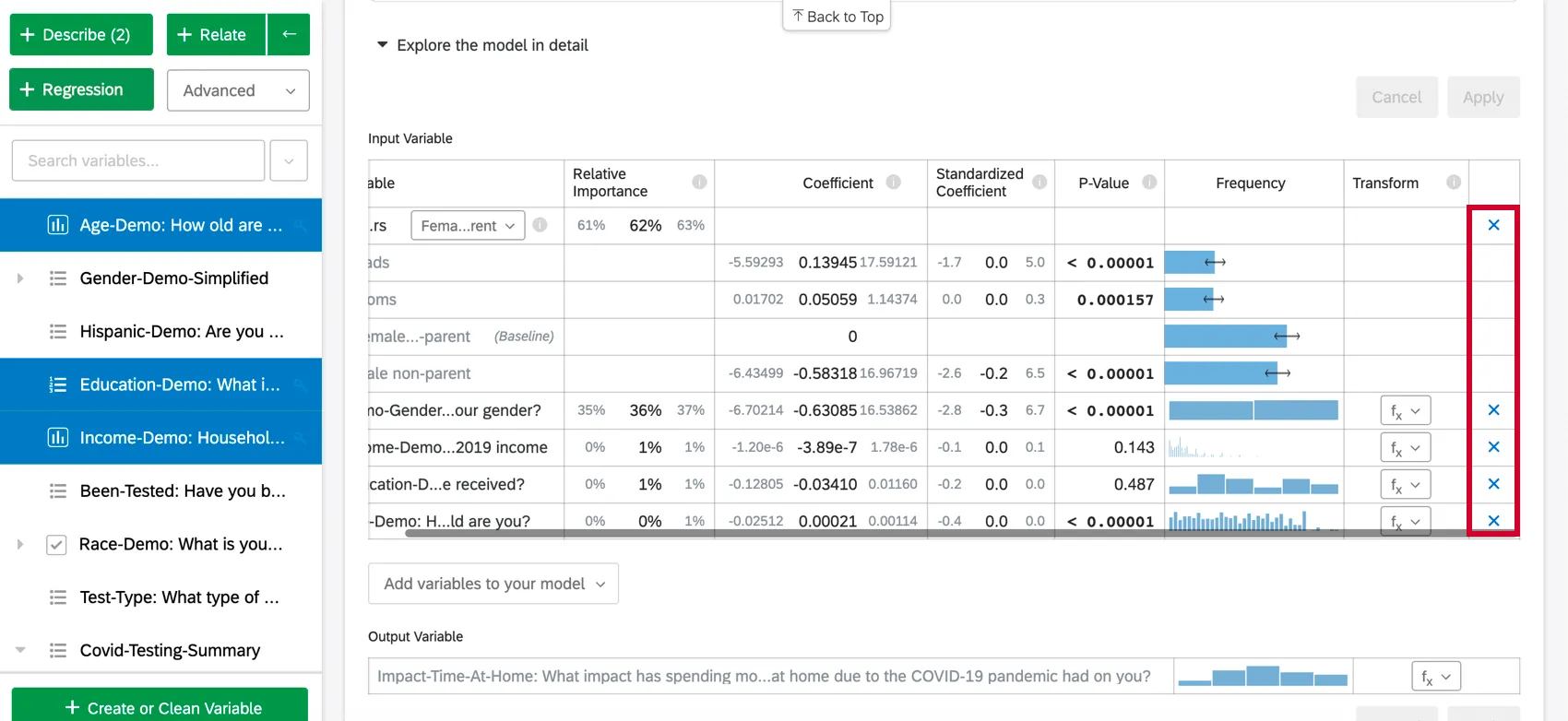Click the Search variables input field
Screen dimensions: 1568x721
[x=138, y=161]
